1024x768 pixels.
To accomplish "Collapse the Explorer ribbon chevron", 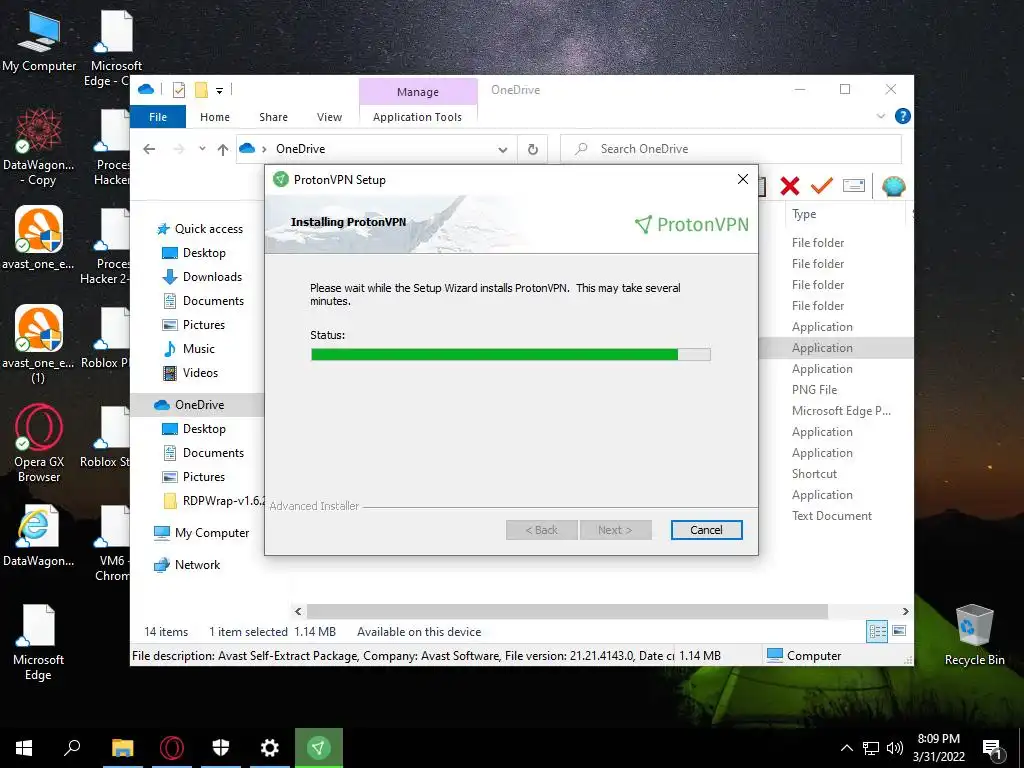I will click(x=881, y=116).
